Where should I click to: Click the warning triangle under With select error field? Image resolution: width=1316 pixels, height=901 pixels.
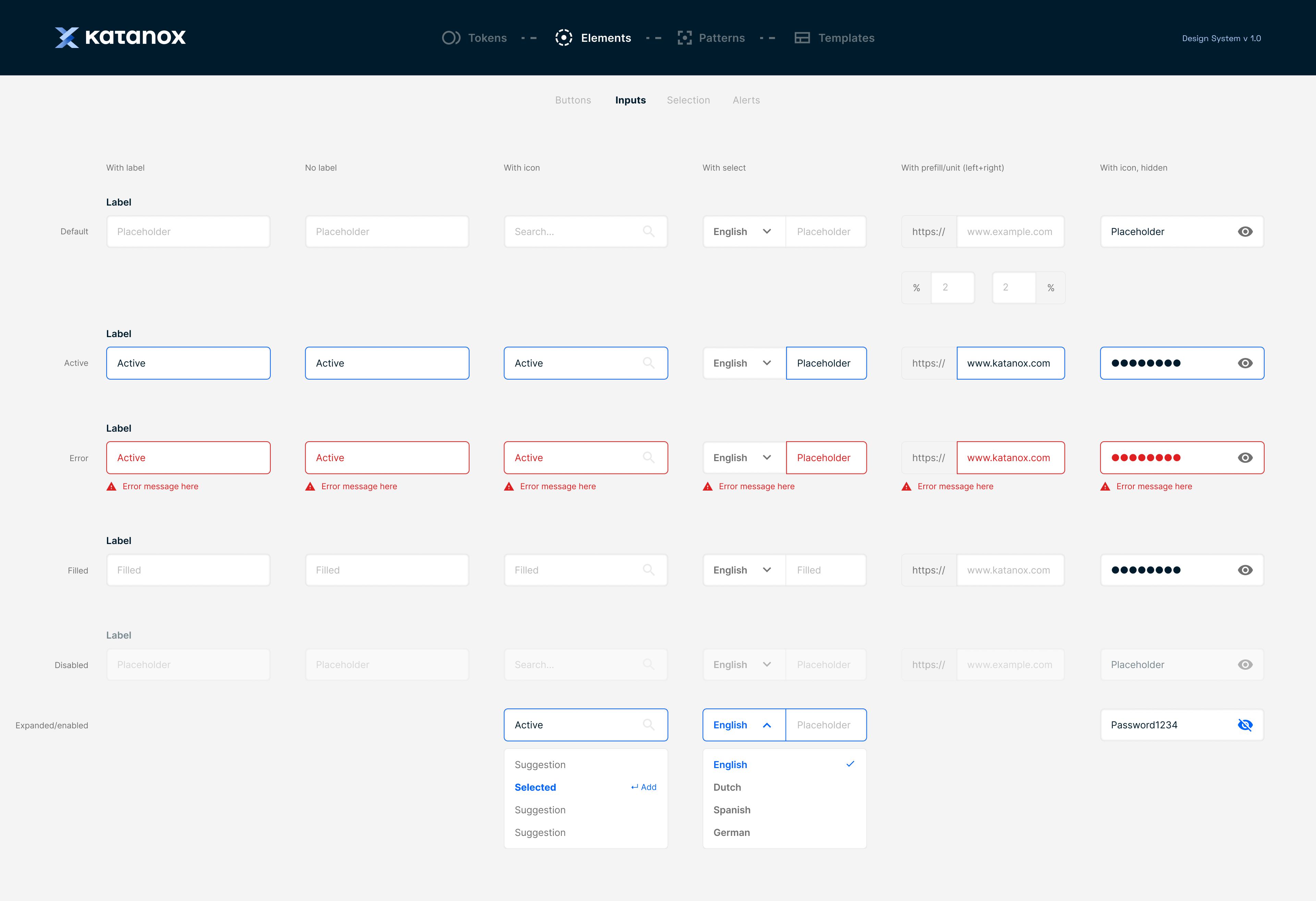pyautogui.click(x=708, y=486)
